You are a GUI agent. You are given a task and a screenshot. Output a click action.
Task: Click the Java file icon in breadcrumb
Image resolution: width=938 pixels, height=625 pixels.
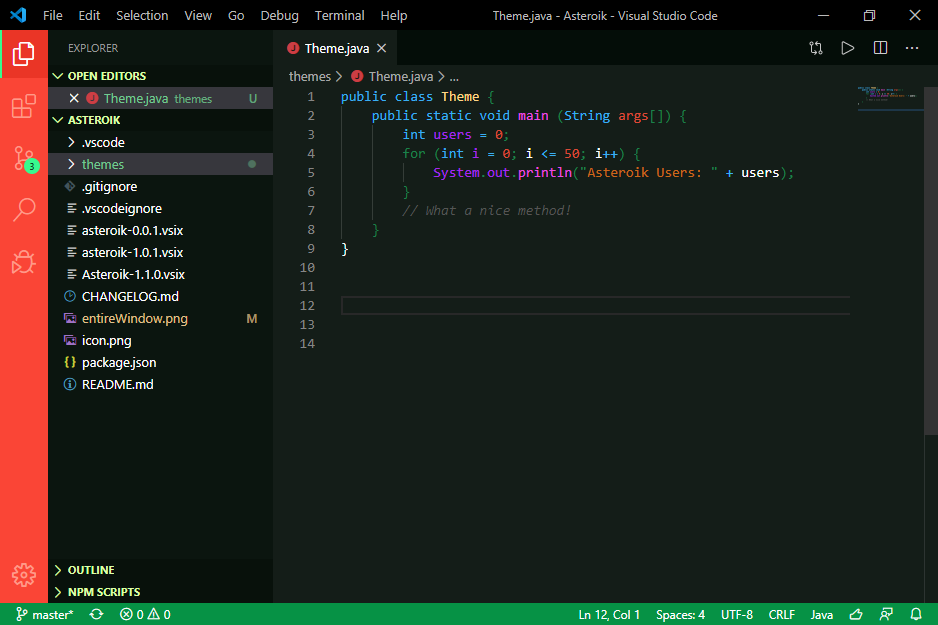[357, 76]
